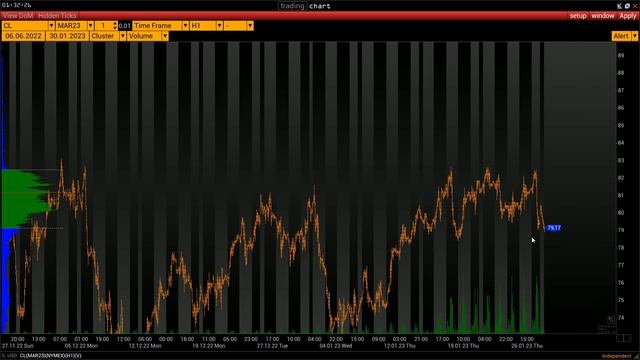Image resolution: width=640 pixels, height=360 pixels.
Task: Click the 12.12.22 Mon date label
Action: click(145, 346)
